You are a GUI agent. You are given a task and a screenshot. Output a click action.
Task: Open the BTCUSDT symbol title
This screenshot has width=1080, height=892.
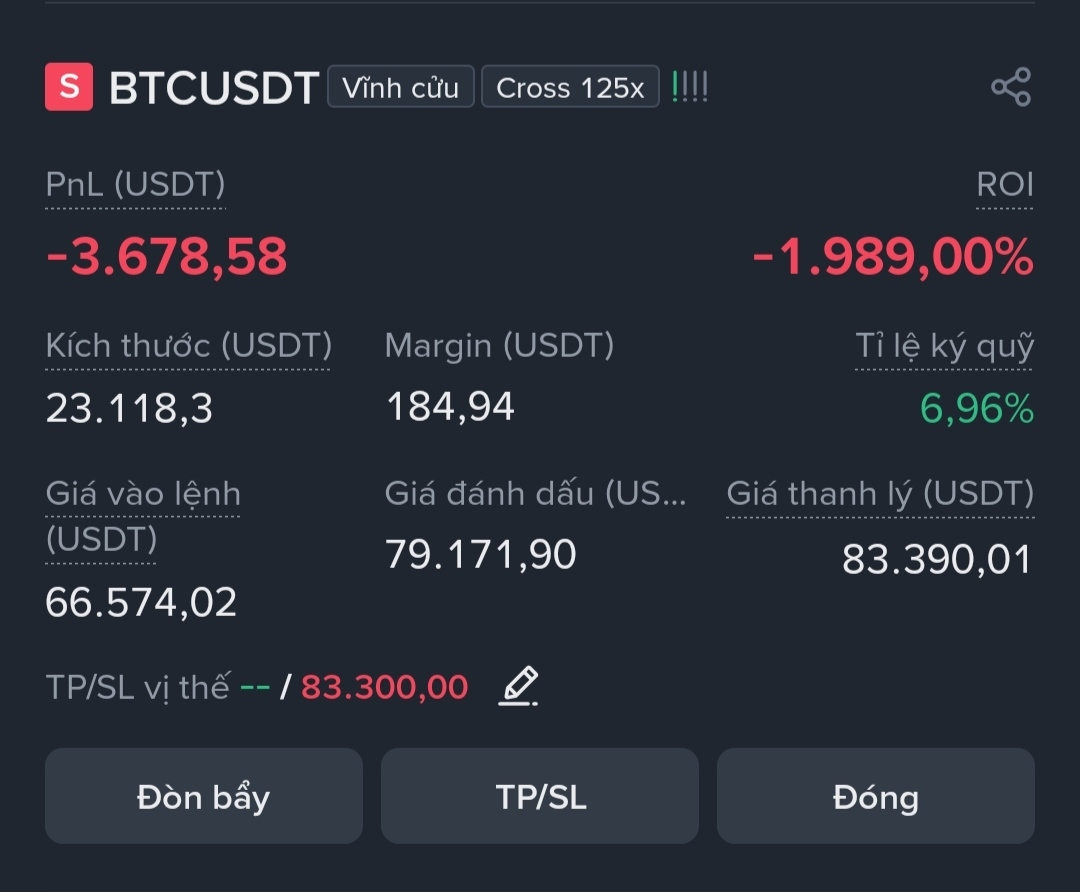pos(214,87)
